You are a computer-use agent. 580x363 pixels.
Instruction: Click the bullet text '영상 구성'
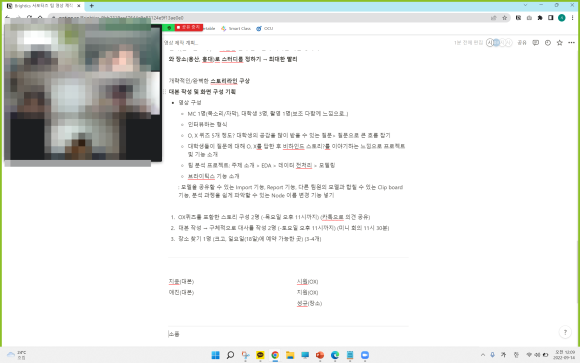pyautogui.click(x=190, y=102)
